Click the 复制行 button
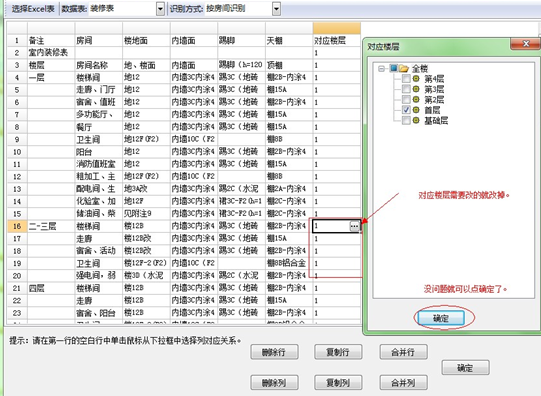This screenshot has height=396, width=541. coord(338,352)
